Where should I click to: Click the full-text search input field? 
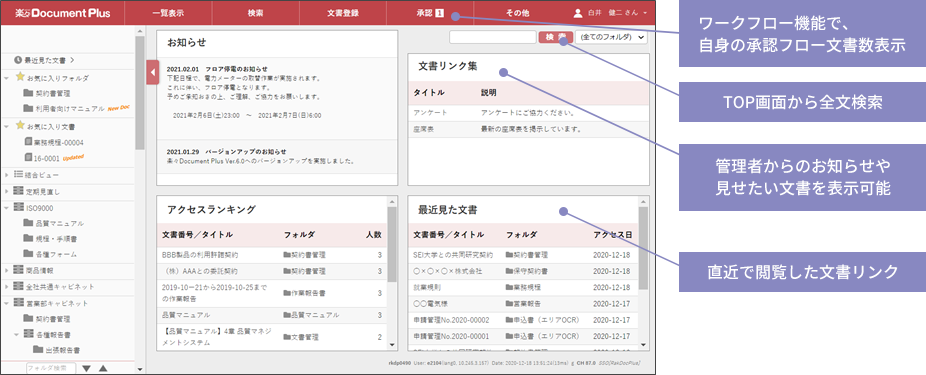point(493,37)
